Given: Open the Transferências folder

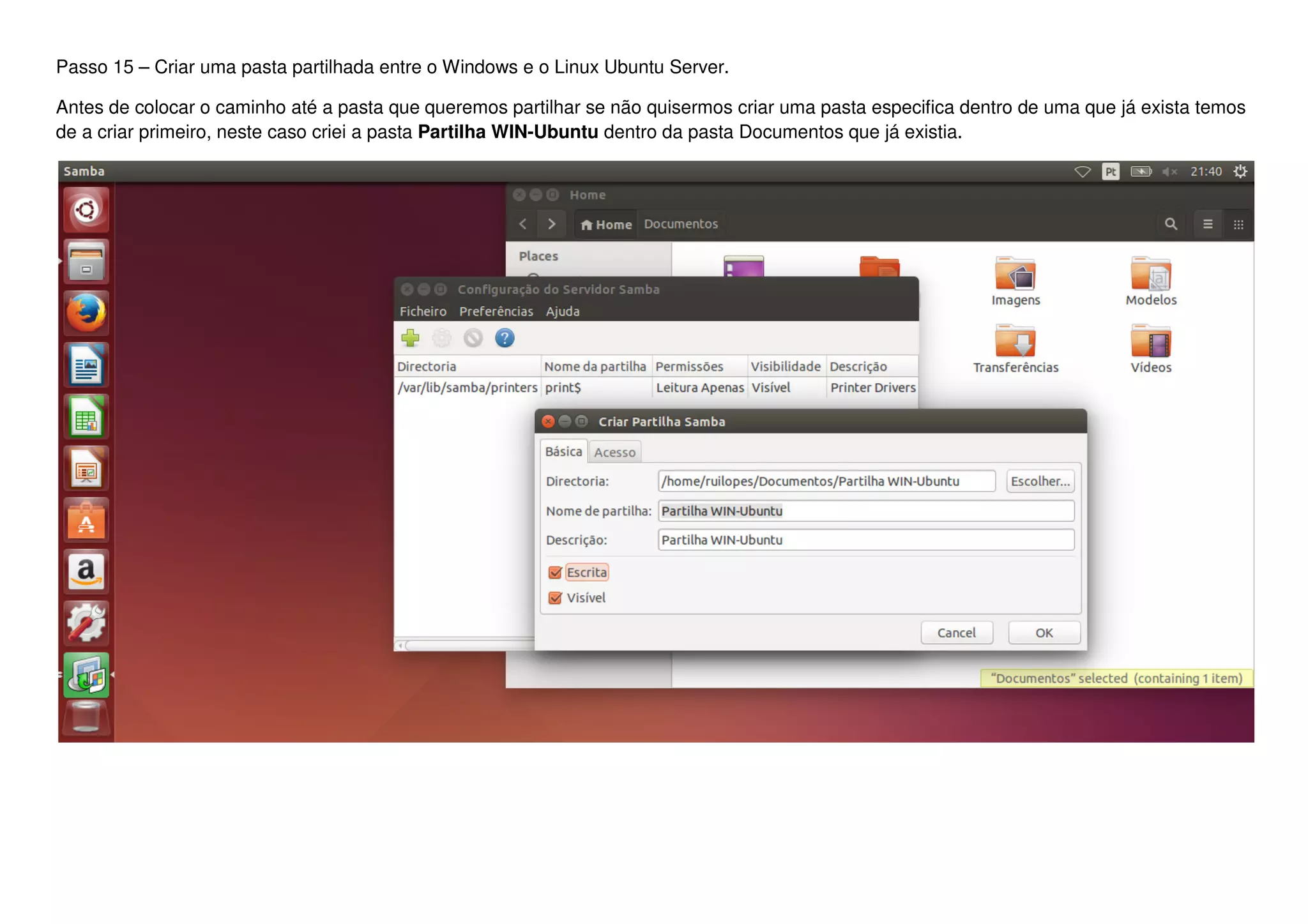Looking at the screenshot, I should point(1015,349).
